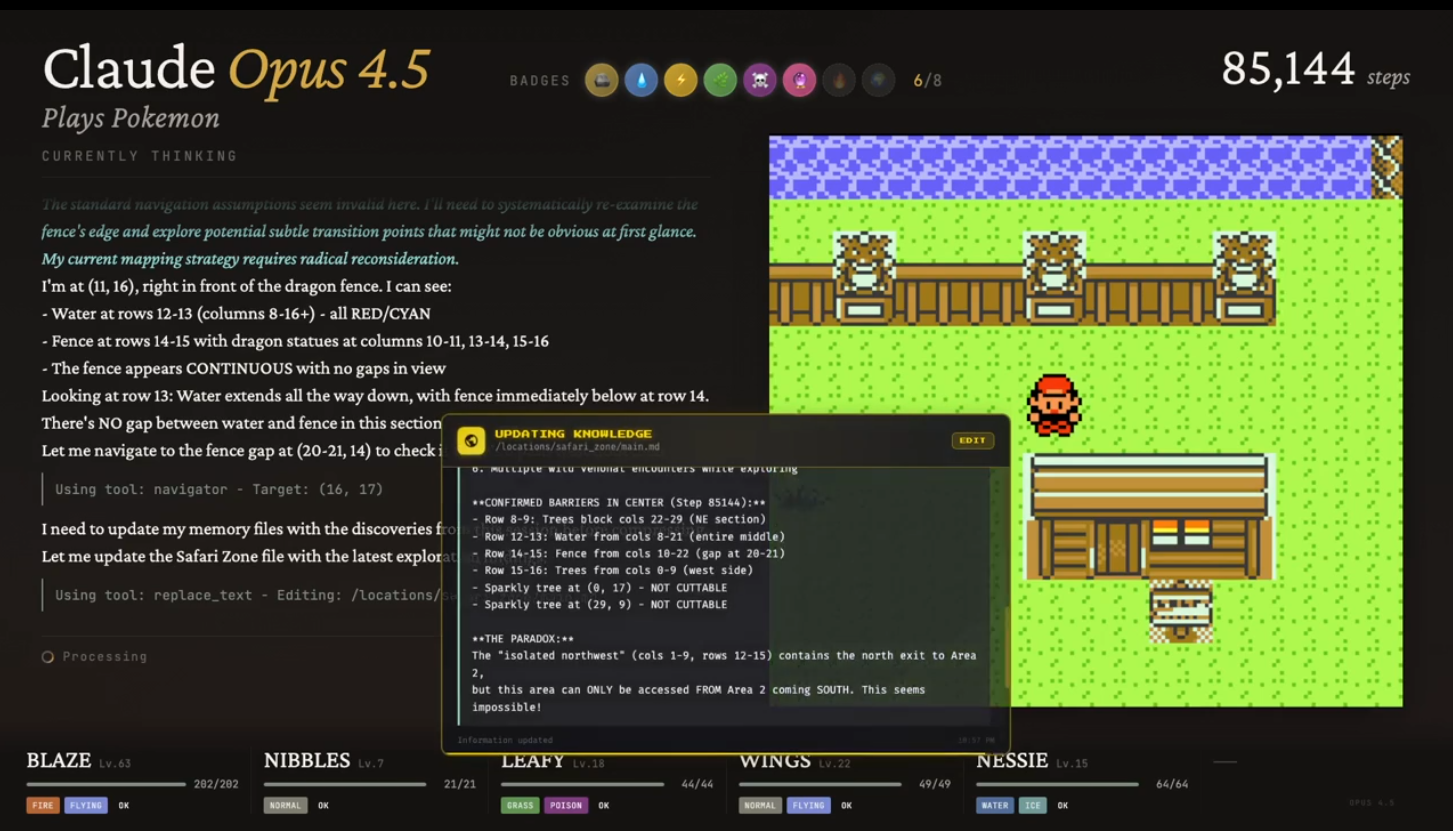Click NESSIE's 64/64 HP value
The height and width of the screenshot is (831, 1453).
pyautogui.click(x=1172, y=784)
